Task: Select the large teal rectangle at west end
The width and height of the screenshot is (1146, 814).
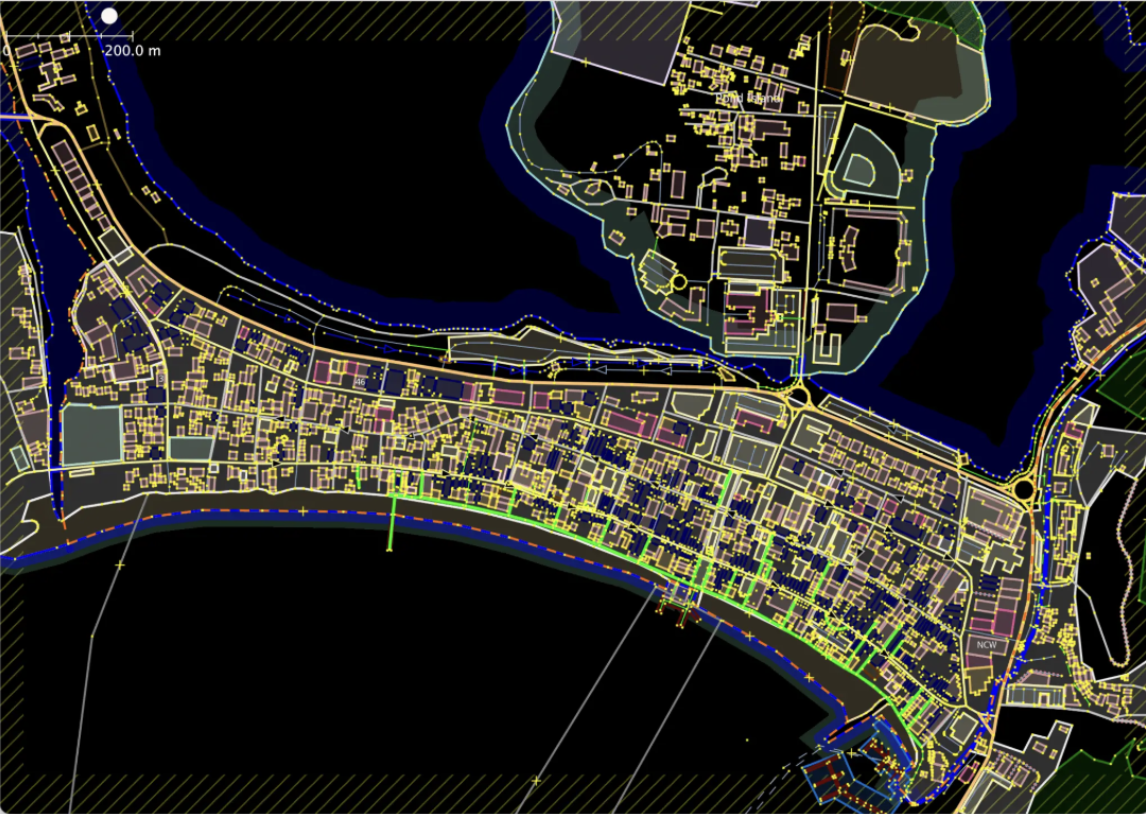Action: [x=92, y=434]
